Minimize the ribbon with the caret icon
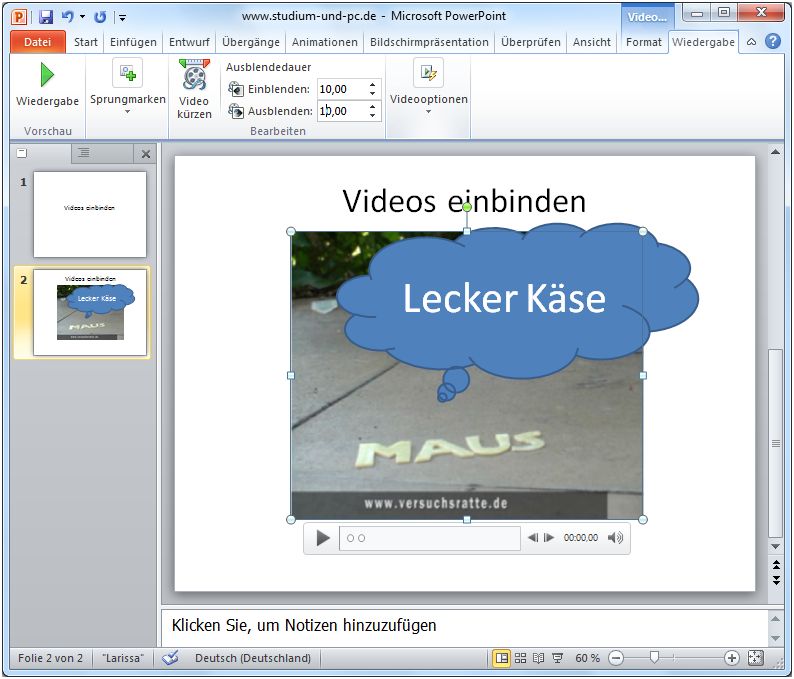Image resolution: width=794 pixels, height=679 pixels. tap(751, 42)
